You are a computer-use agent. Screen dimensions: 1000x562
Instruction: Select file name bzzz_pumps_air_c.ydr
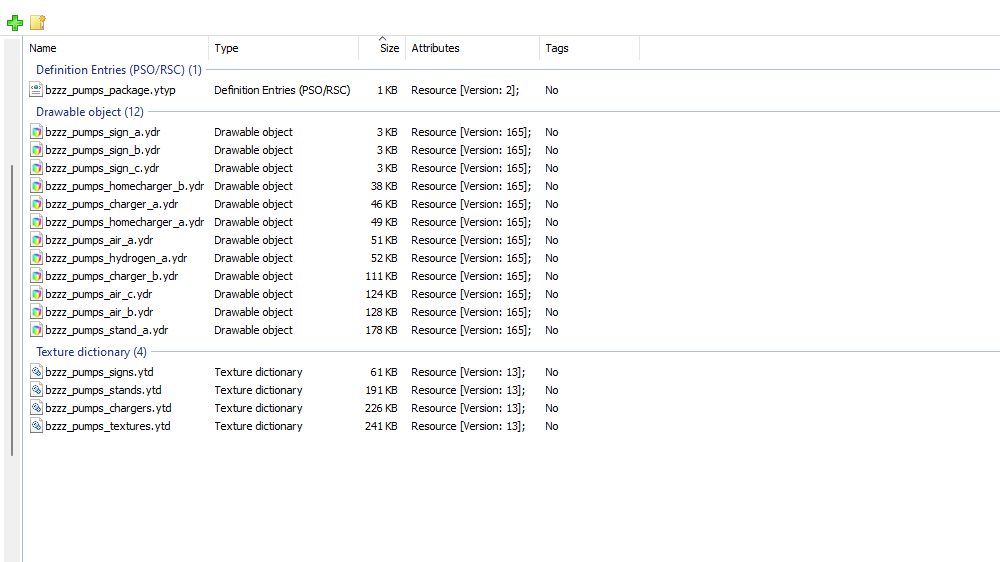99,294
